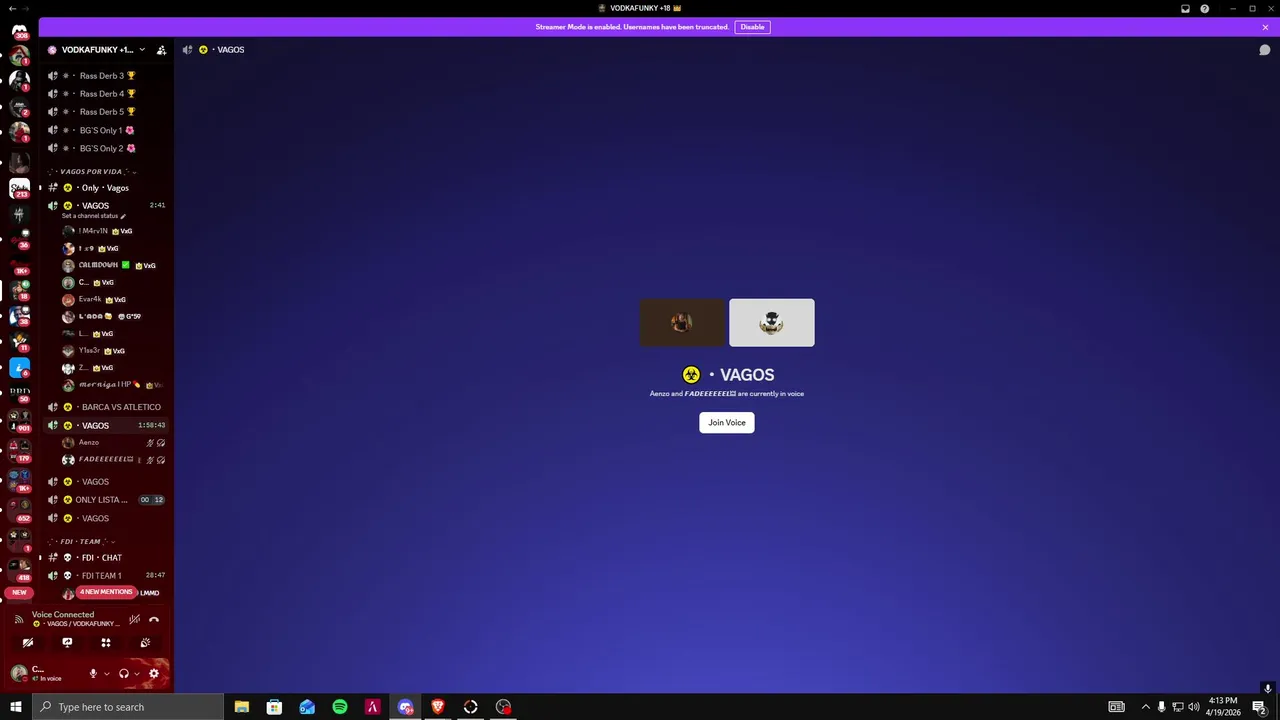Image resolution: width=1280 pixels, height=720 pixels.
Task: Select FDI TEAM 1 voice channel
Action: pyautogui.click(x=105, y=576)
